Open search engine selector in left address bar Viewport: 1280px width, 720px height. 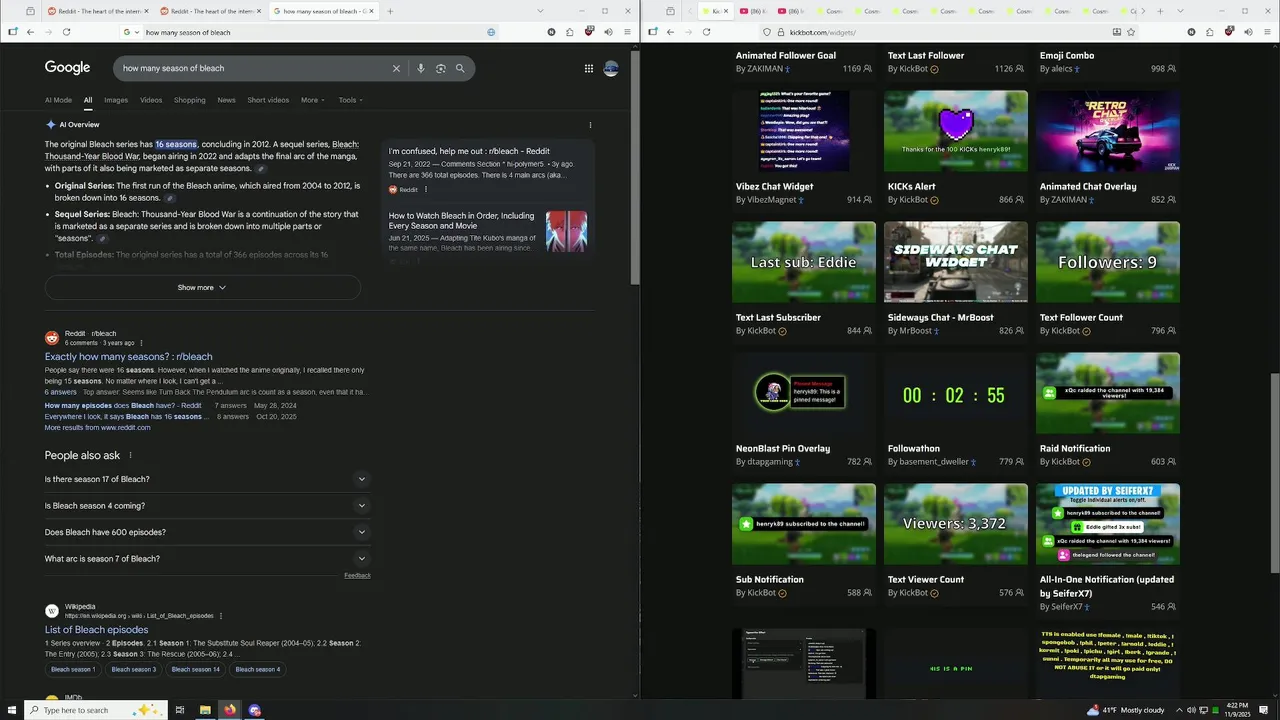pos(133,32)
